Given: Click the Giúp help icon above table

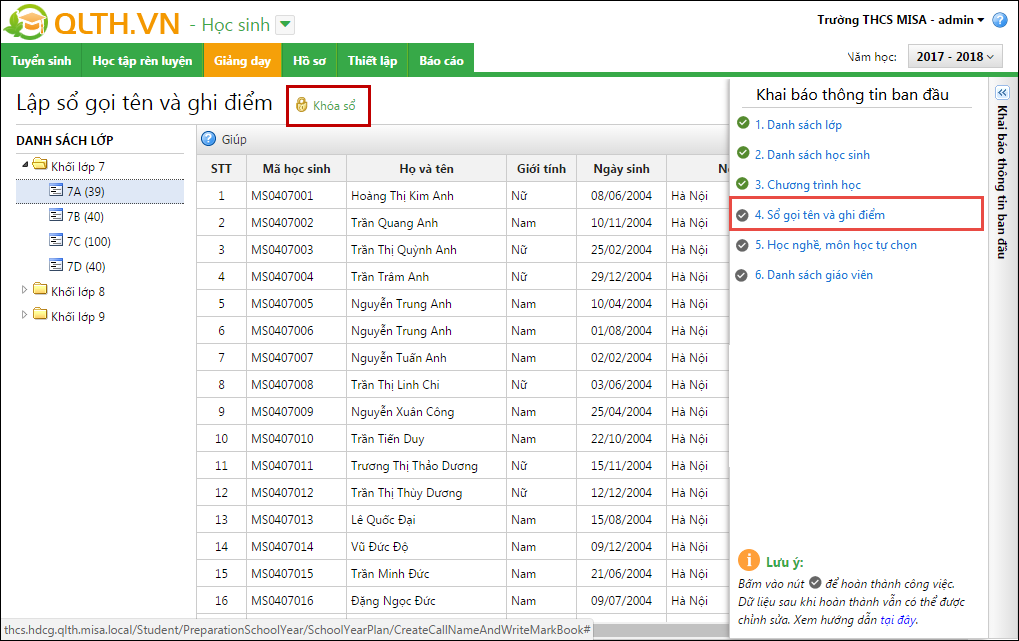Looking at the screenshot, I should click(209, 140).
